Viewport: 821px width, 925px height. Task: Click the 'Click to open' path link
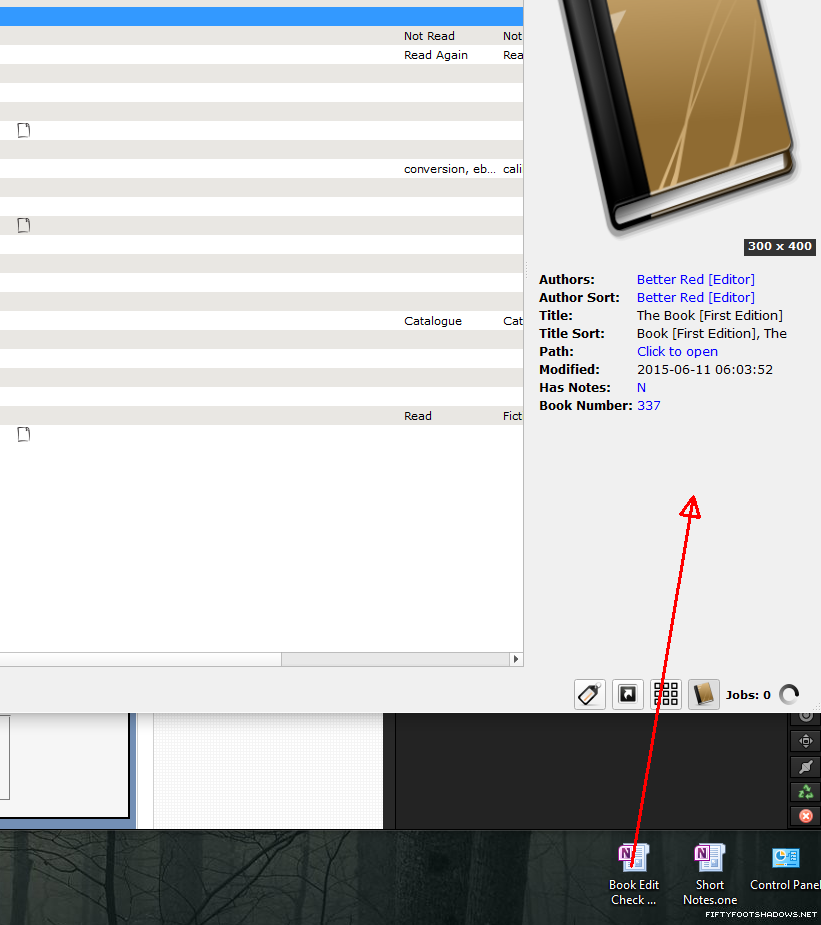coord(677,352)
